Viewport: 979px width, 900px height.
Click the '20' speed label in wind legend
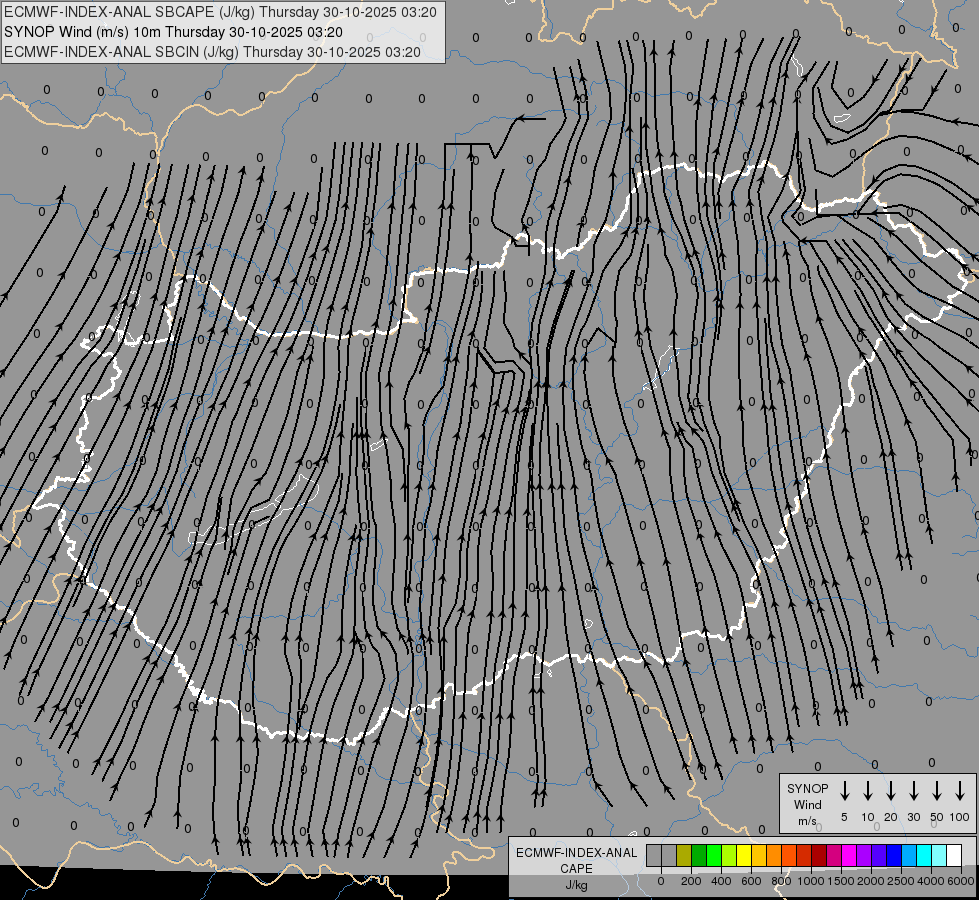(890, 817)
